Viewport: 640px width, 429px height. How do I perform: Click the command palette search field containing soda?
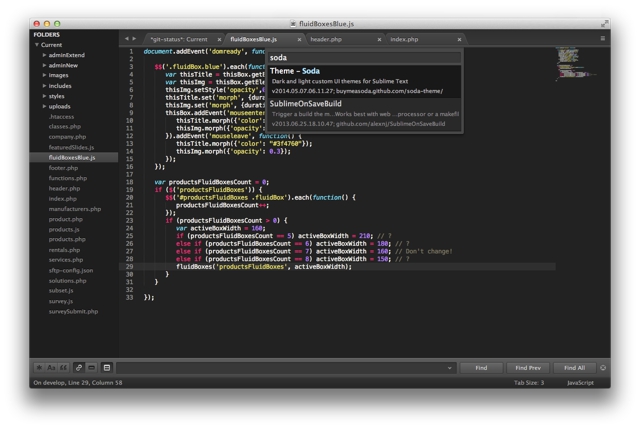(364, 58)
